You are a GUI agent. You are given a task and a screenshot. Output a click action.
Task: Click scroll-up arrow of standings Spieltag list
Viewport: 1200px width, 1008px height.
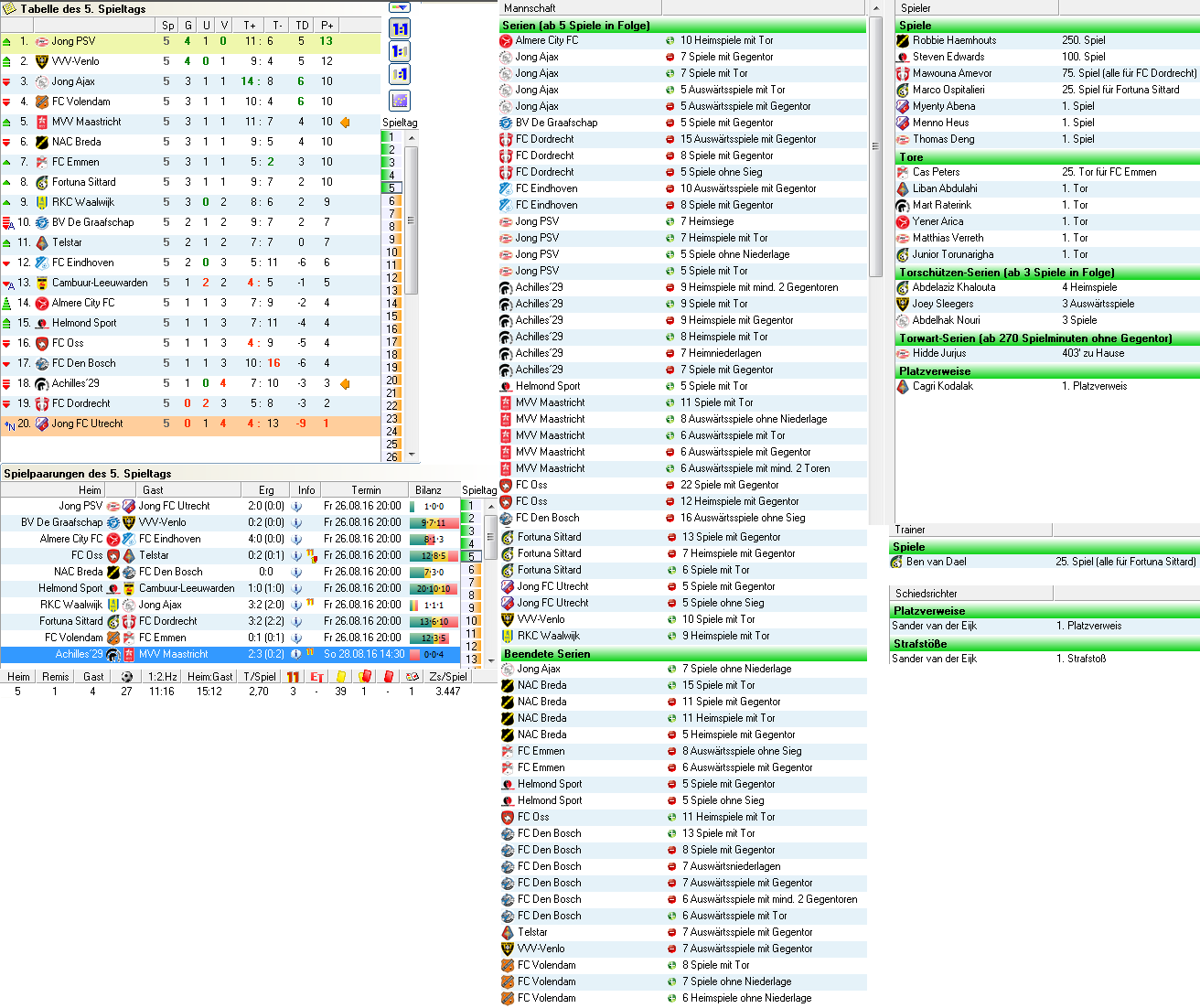412,137
